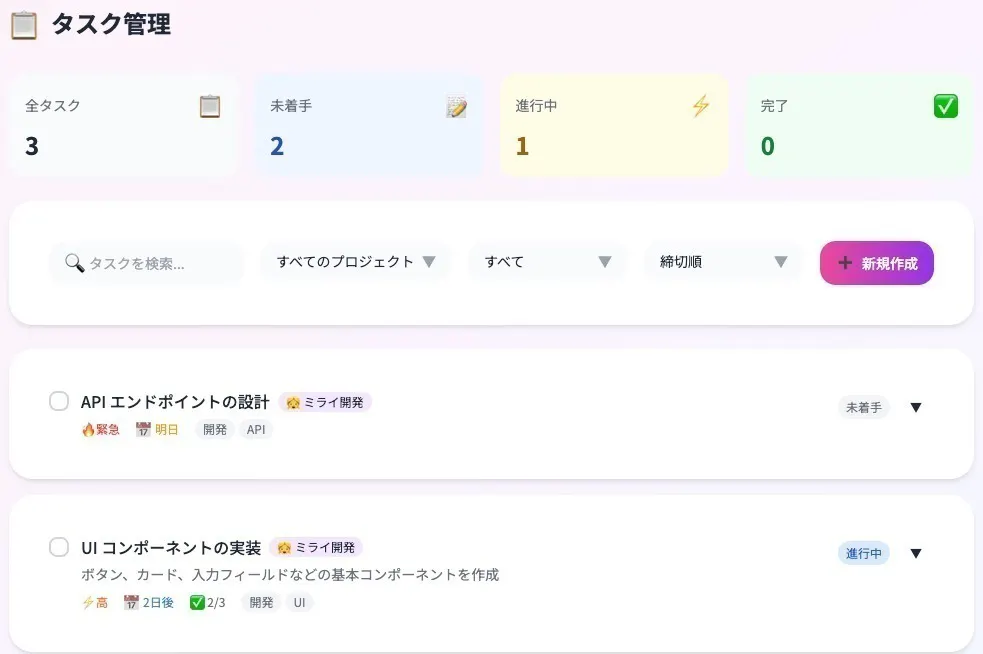
Task: Click the green checkmark icon in 完了 card
Action: 945,106
